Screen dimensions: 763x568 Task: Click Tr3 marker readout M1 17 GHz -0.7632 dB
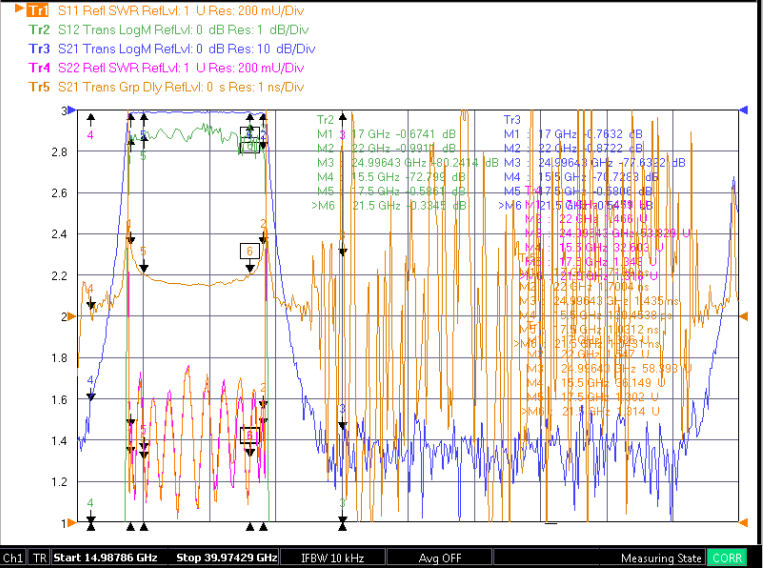[573, 134]
